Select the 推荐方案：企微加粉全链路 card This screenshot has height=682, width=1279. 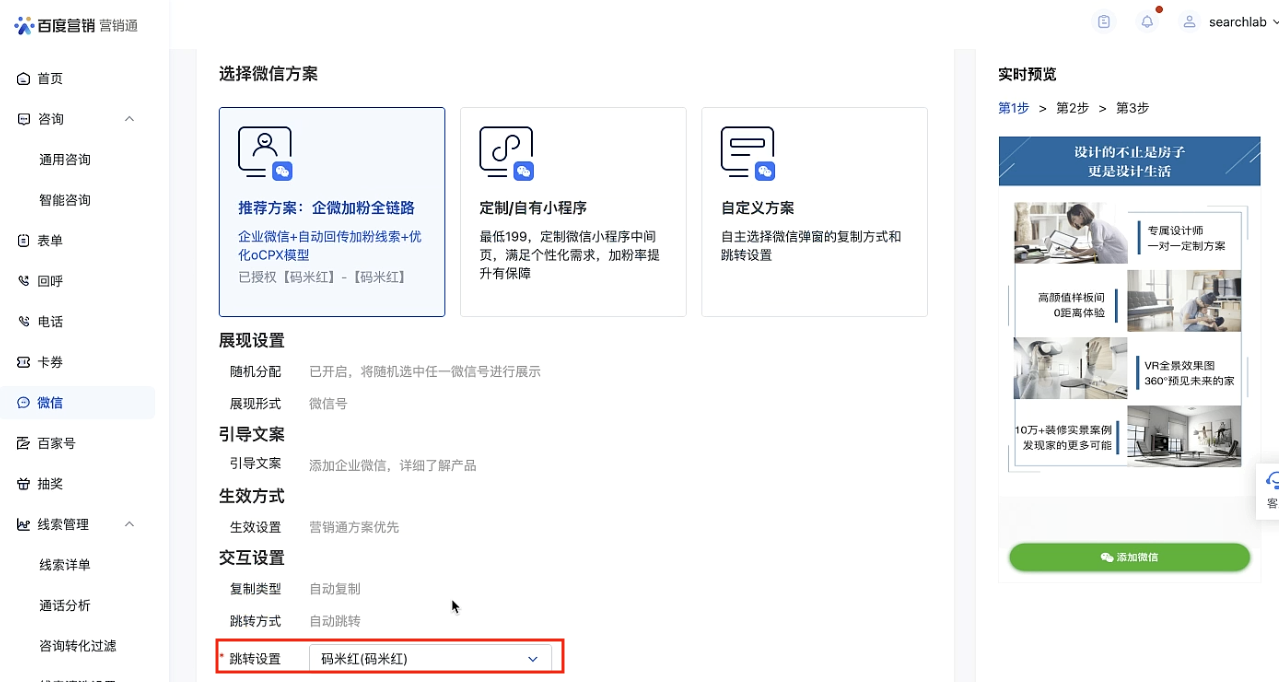pos(332,212)
